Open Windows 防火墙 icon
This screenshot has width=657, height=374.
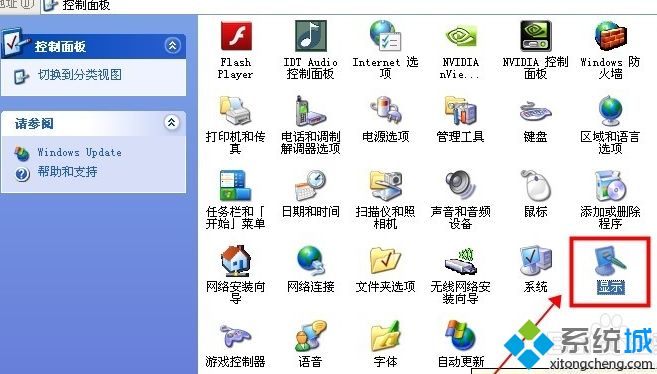(610, 36)
